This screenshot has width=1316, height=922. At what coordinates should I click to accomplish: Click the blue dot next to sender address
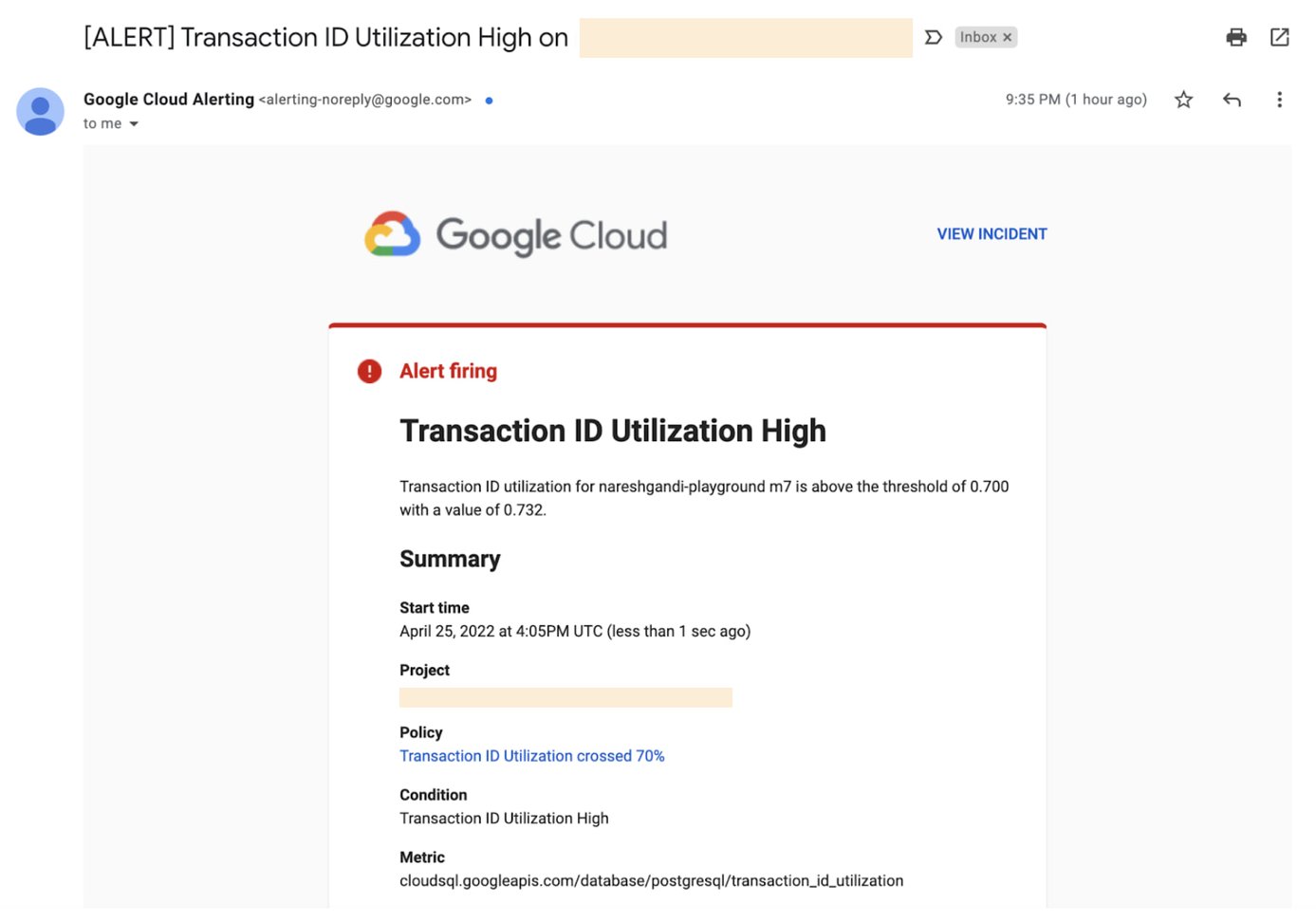click(x=489, y=101)
